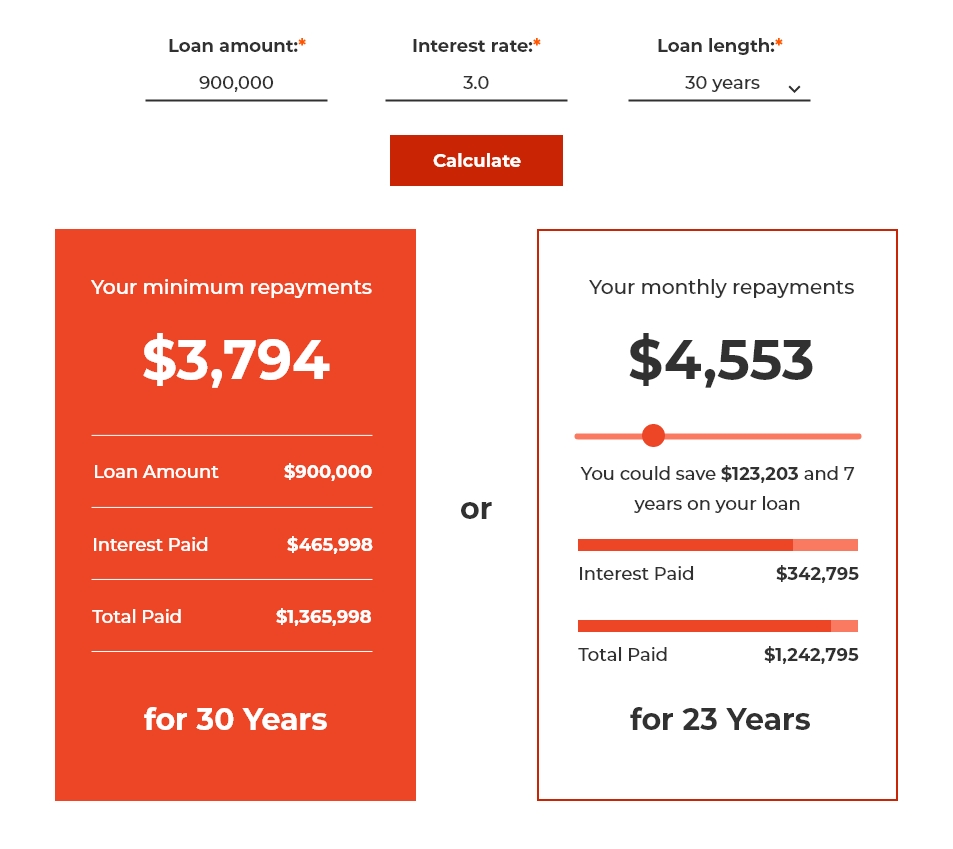The image size is (953, 849).
Task: Click the $342,795 Interest Paid value
Action: pyautogui.click(x=817, y=574)
